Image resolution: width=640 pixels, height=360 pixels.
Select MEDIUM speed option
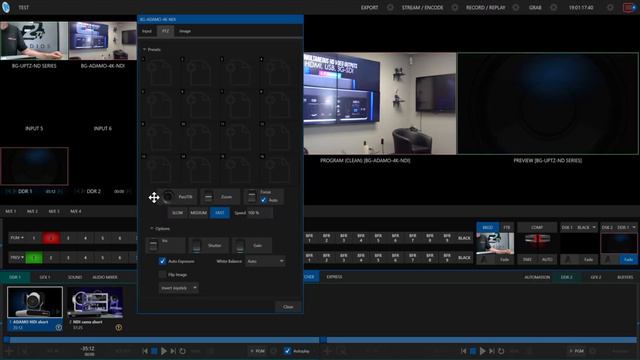[199, 213]
